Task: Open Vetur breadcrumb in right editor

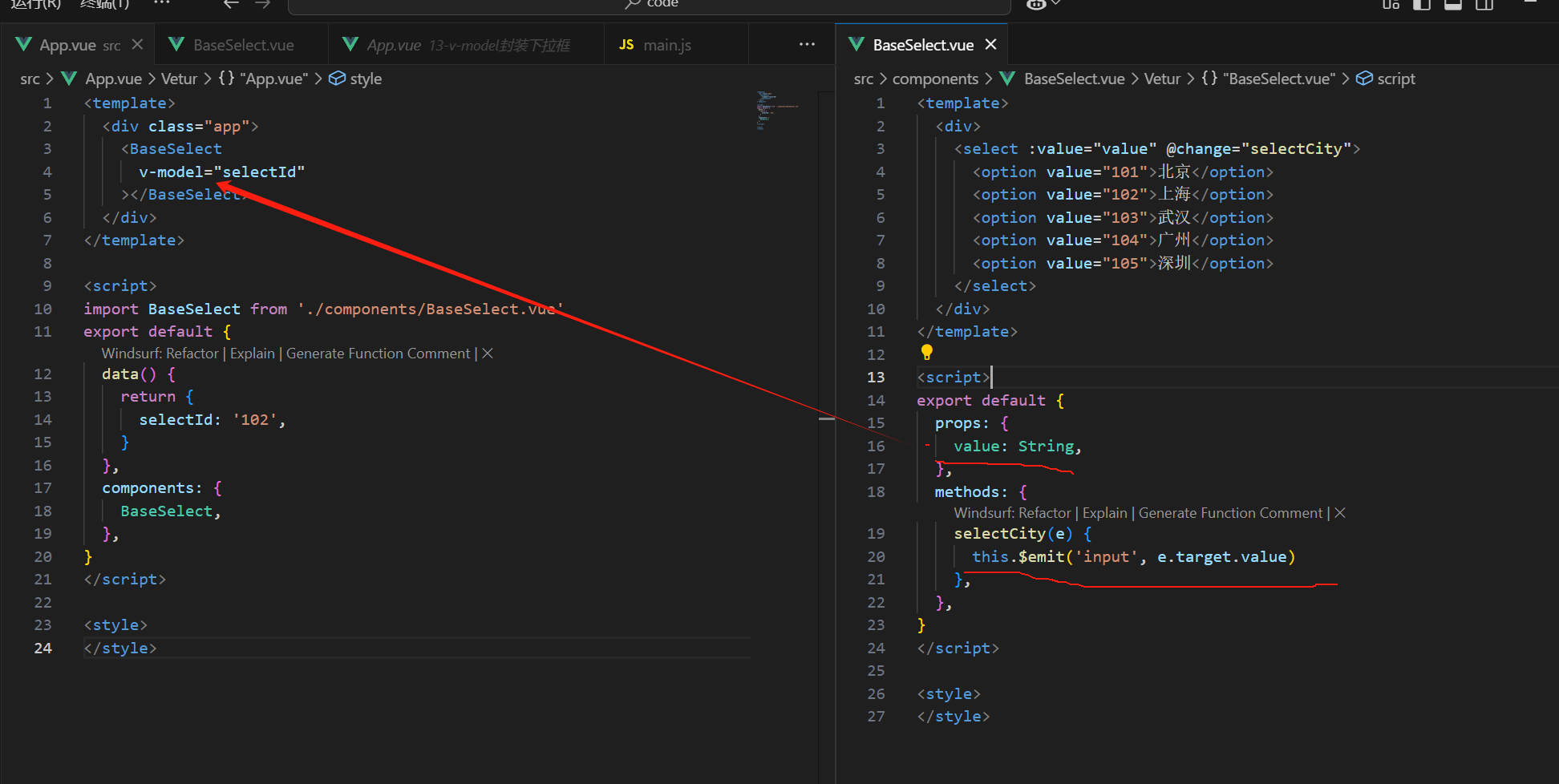Action: 1162,79
